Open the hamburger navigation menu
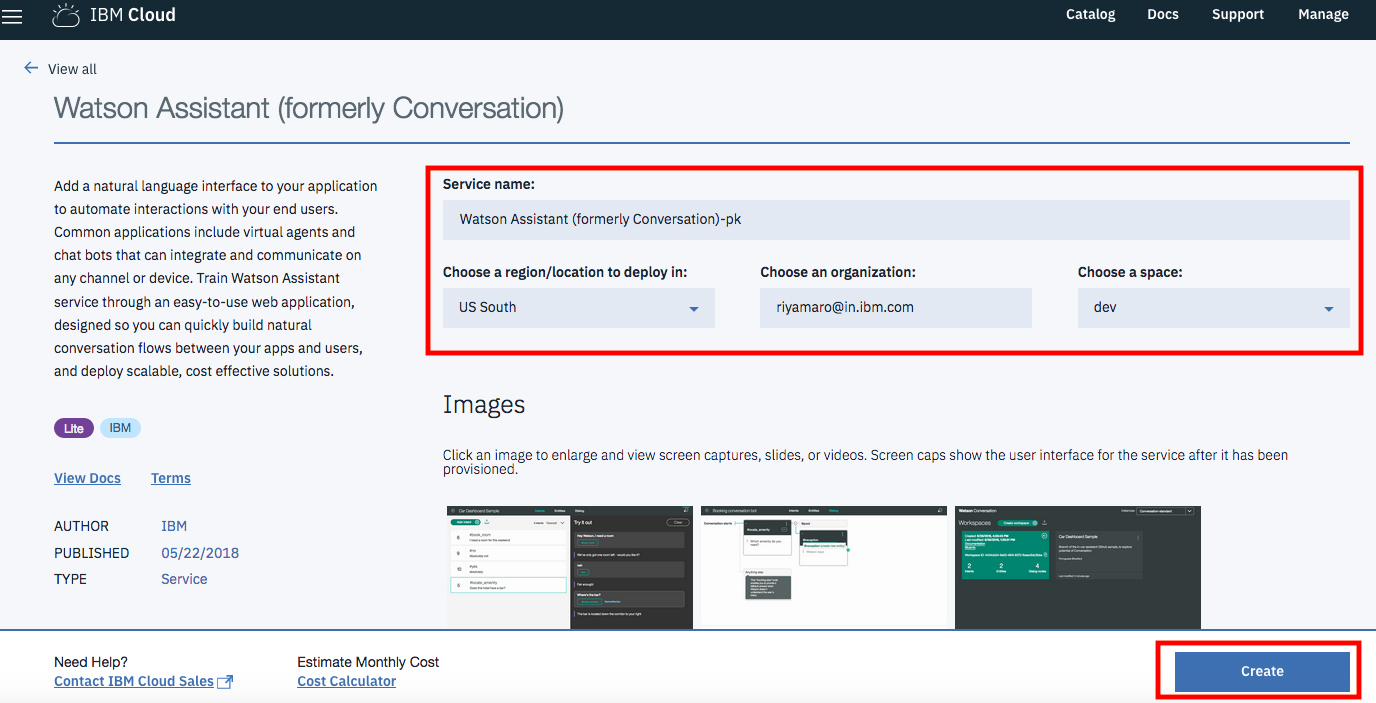The image size is (1376, 703). [x=12, y=16]
